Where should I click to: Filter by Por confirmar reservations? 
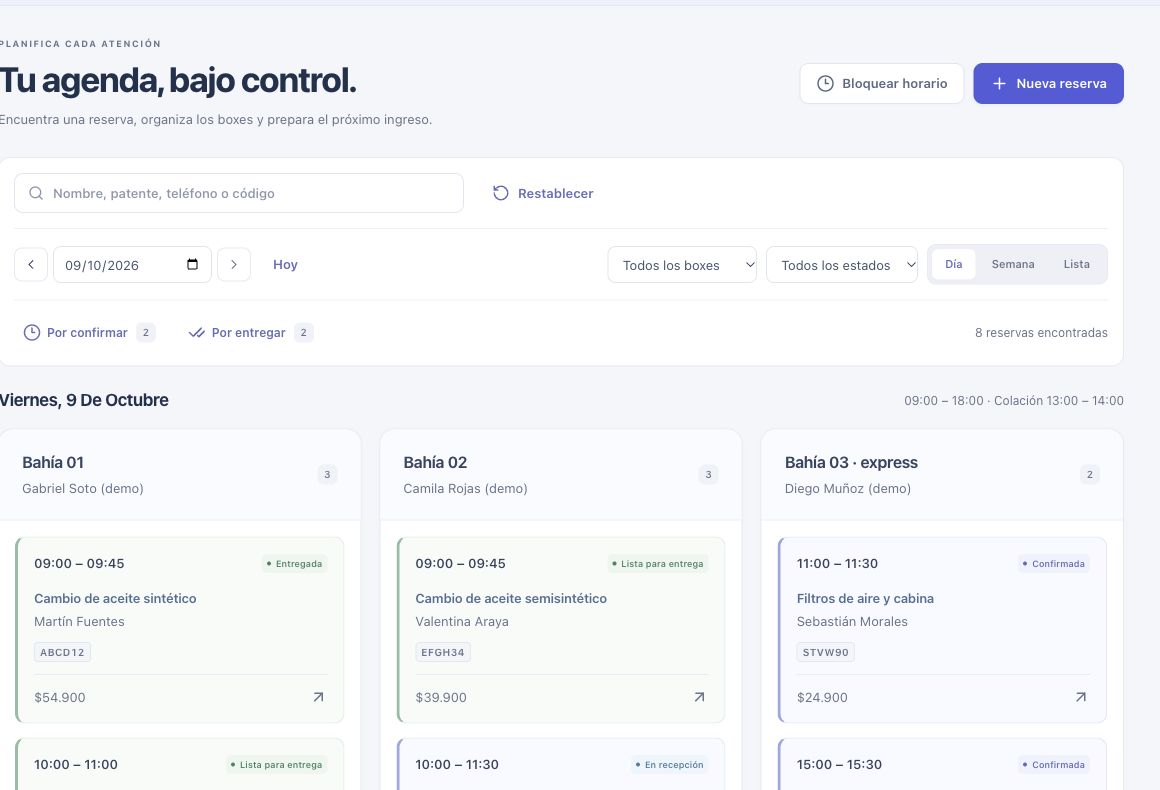[x=90, y=333]
